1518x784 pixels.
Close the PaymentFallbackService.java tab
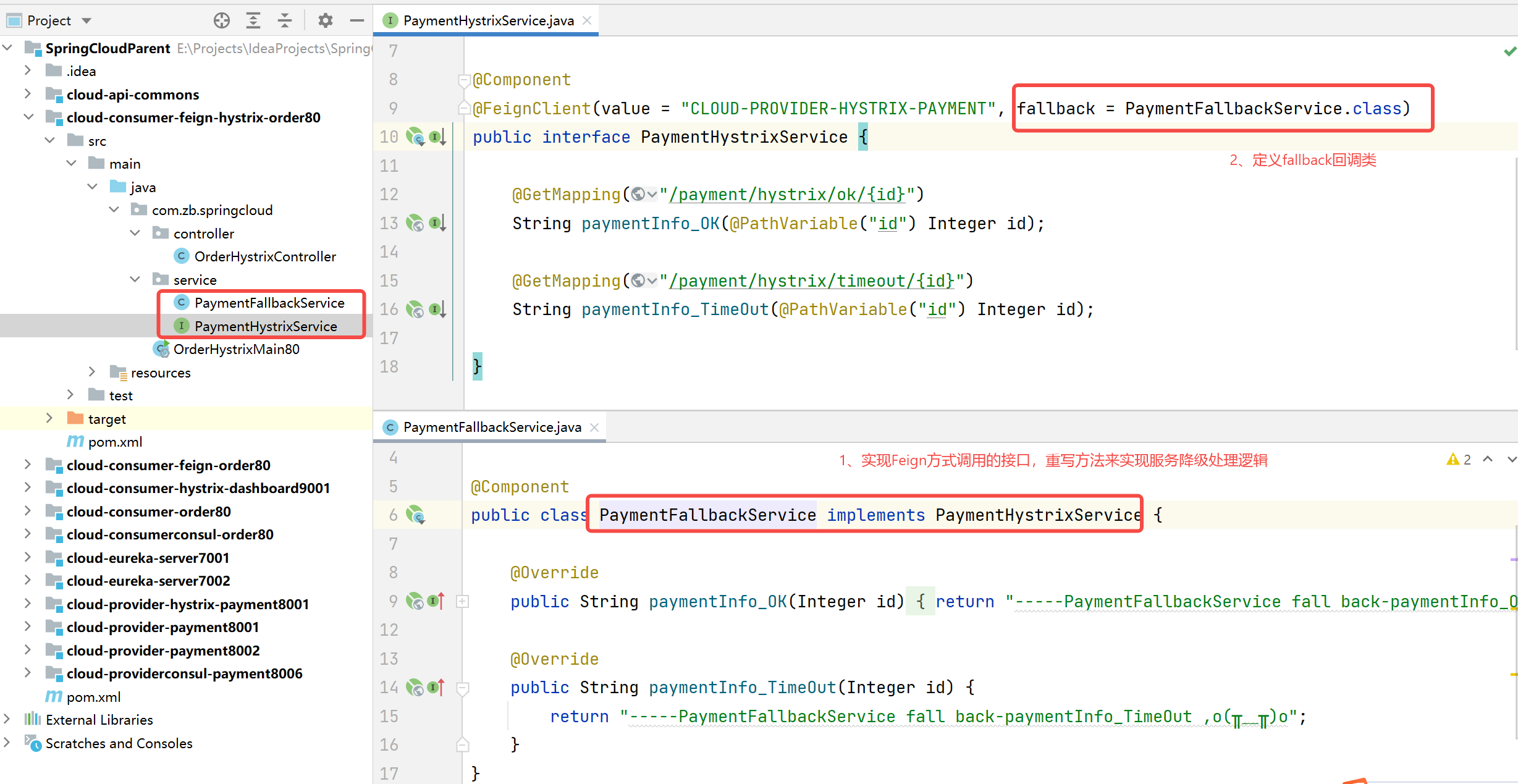click(594, 427)
